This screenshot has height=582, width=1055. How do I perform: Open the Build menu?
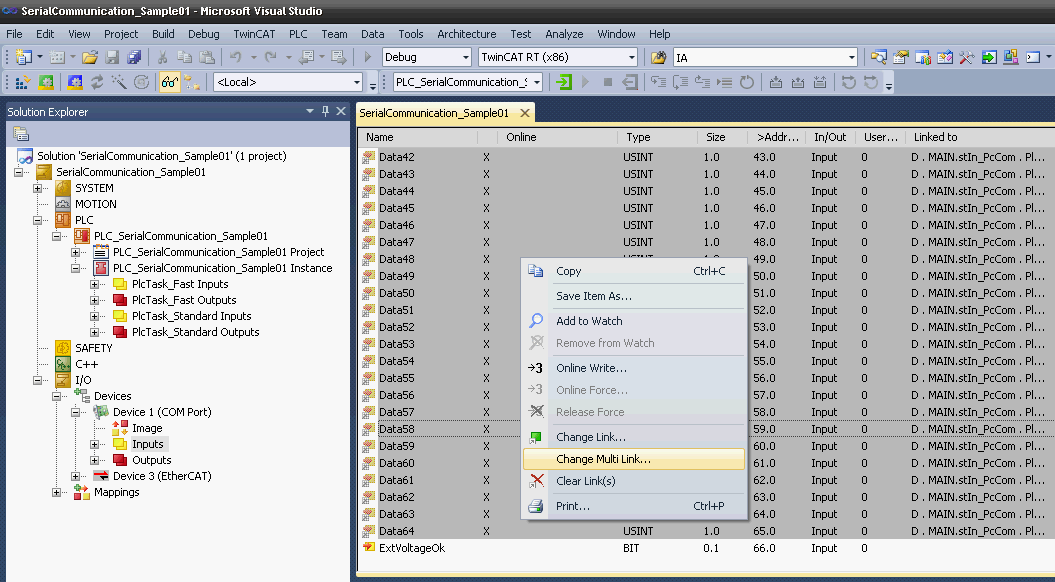(163, 34)
